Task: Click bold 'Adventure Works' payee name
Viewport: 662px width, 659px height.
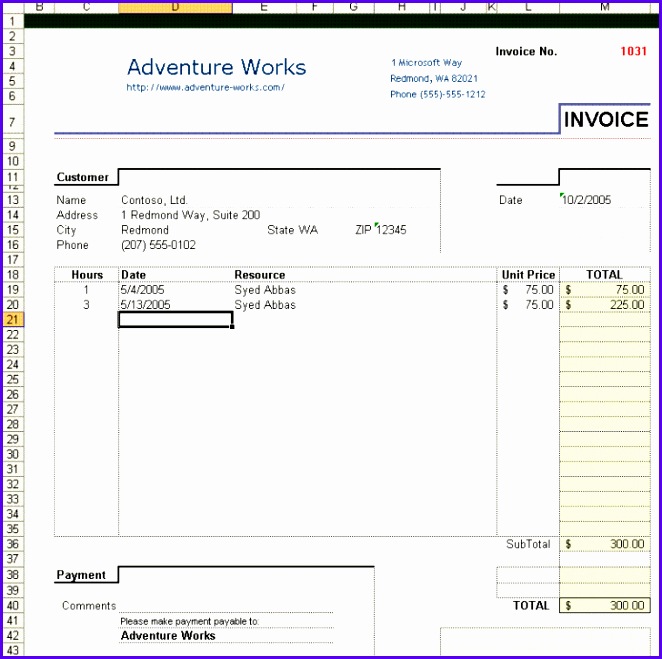Action: click(x=168, y=636)
